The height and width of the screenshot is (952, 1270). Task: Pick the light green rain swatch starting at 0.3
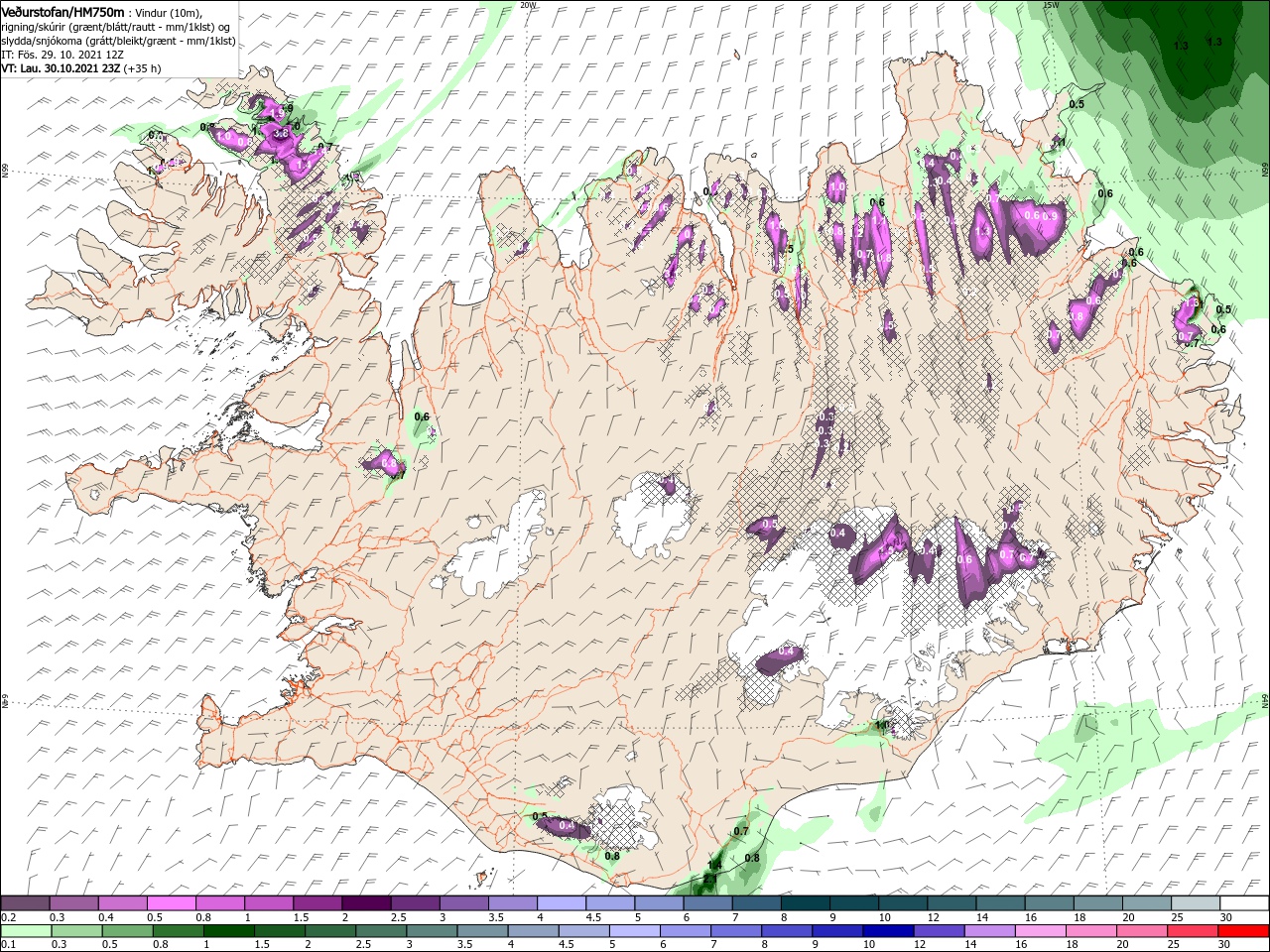(x=76, y=931)
